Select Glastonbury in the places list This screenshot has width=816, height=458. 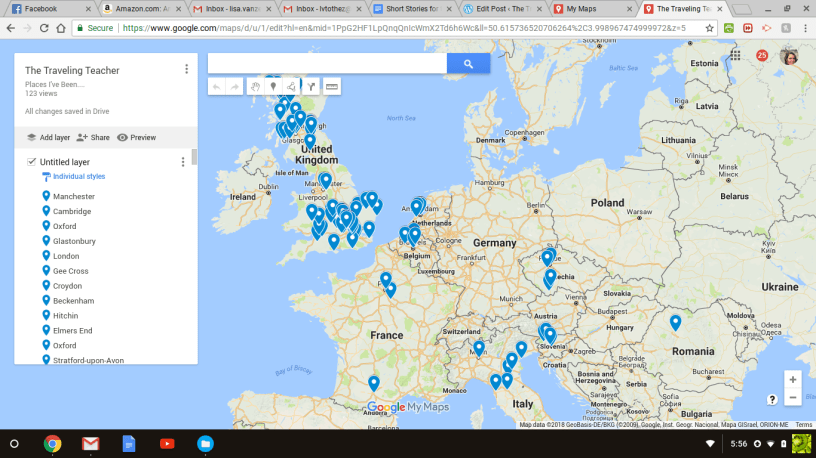click(74, 241)
